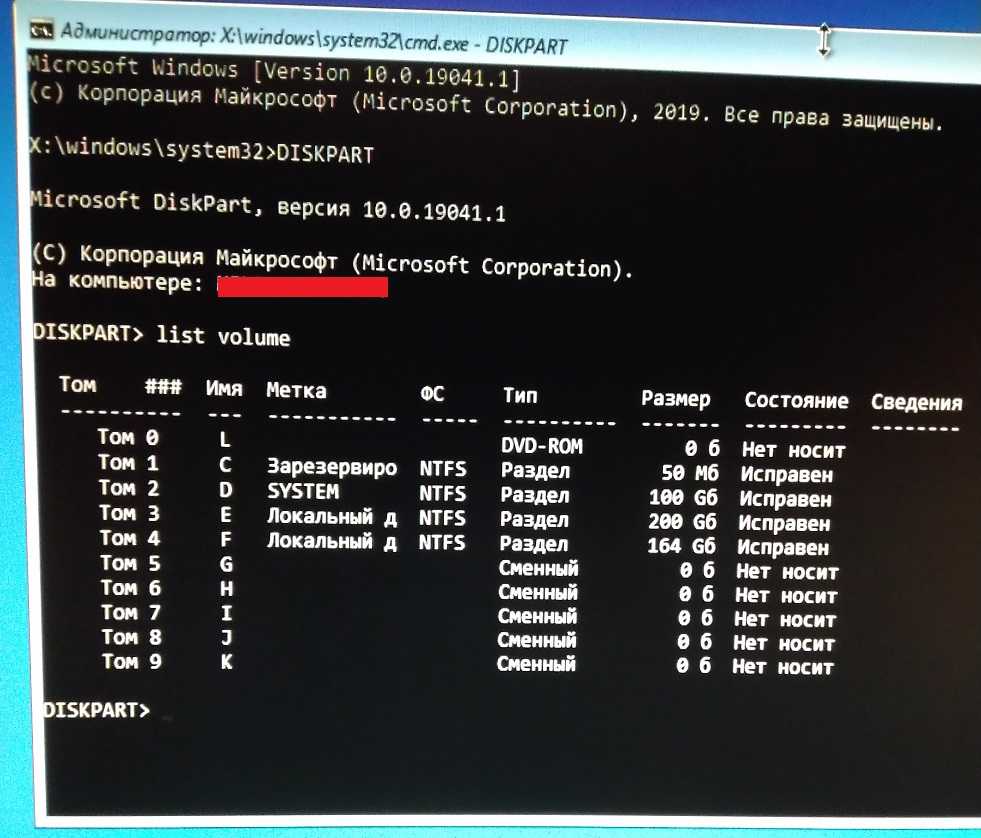Click the Microsoft DiskPart version line
This screenshot has width=981, height=838.
(268, 207)
